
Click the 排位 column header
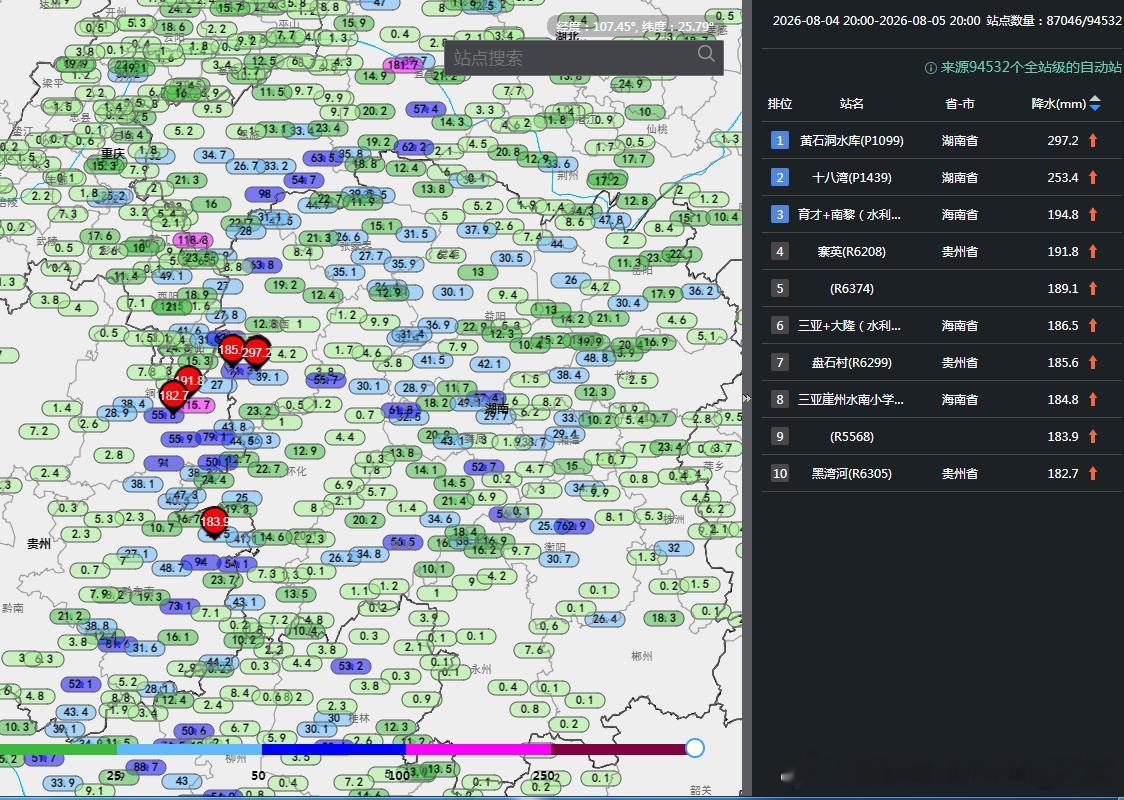[780, 104]
